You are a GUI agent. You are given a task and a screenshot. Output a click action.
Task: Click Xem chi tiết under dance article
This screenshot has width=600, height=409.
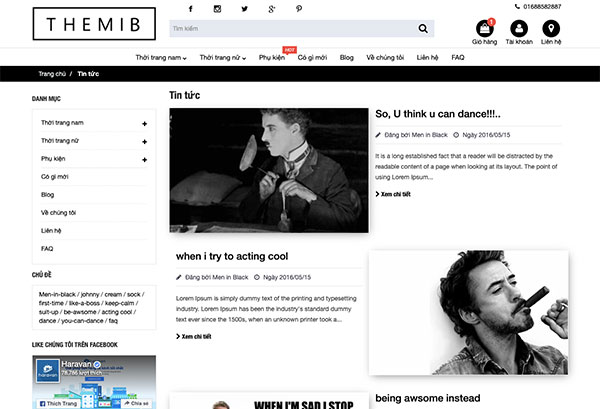coord(393,194)
